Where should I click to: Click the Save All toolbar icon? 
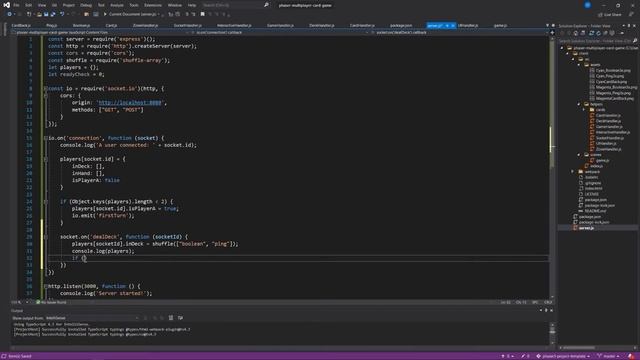tap(53, 14)
